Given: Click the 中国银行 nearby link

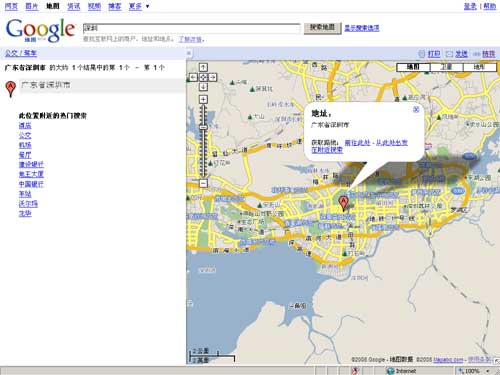Looking at the screenshot, I should click(x=31, y=184).
